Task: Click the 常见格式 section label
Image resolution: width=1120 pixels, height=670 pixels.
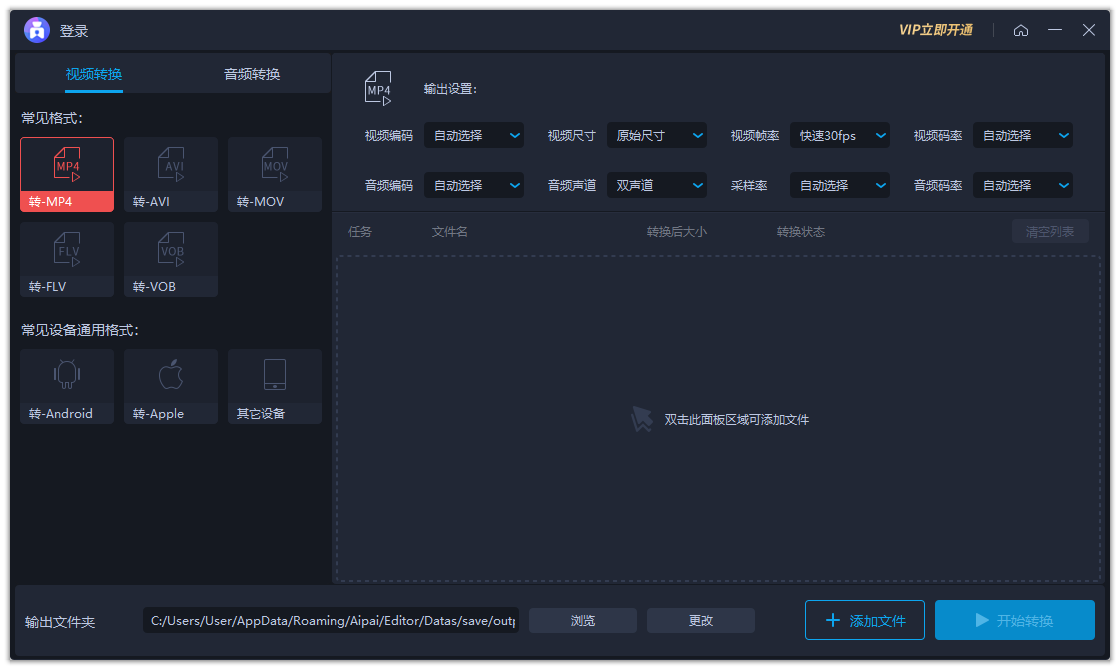Action: click(x=51, y=118)
